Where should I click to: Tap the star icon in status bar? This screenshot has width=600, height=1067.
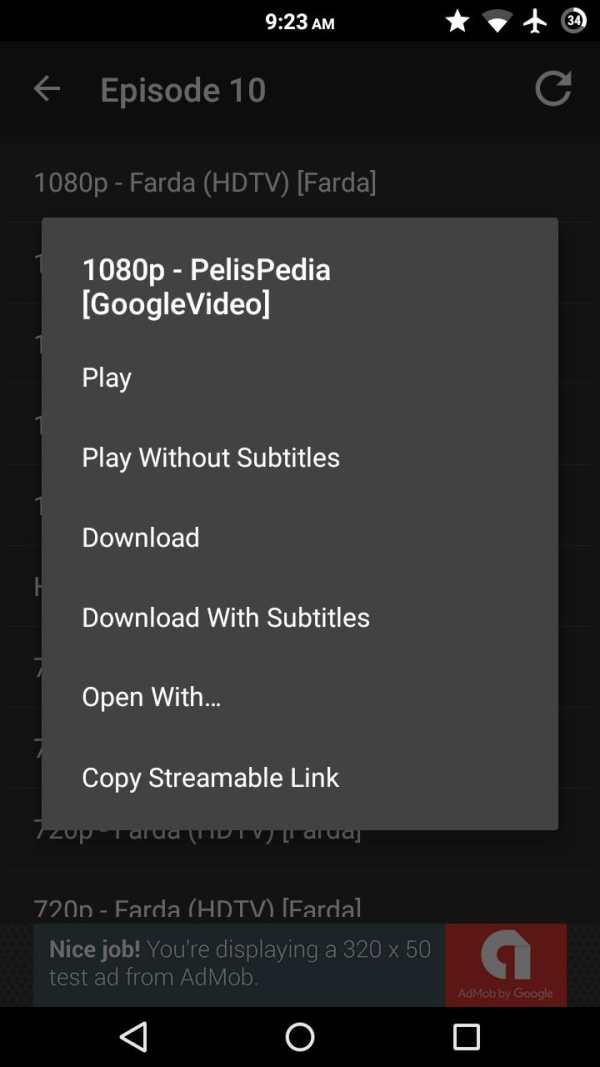point(458,22)
